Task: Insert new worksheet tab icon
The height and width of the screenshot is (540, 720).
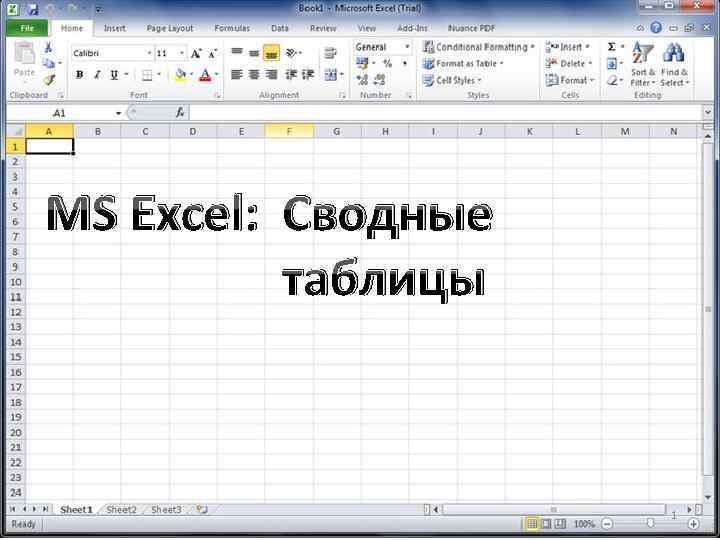Action: pos(202,509)
